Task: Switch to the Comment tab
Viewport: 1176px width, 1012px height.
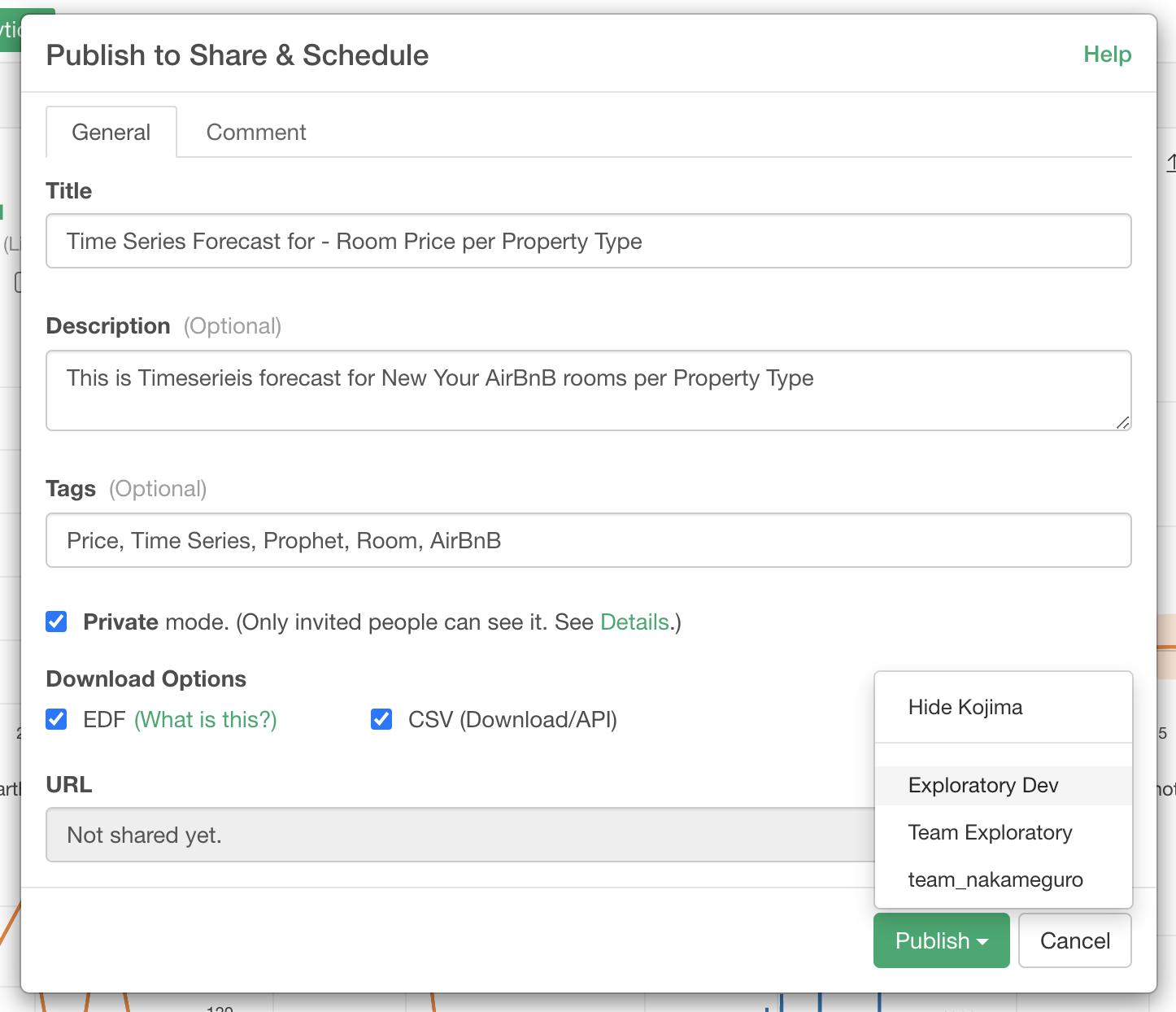Action: 256,132
